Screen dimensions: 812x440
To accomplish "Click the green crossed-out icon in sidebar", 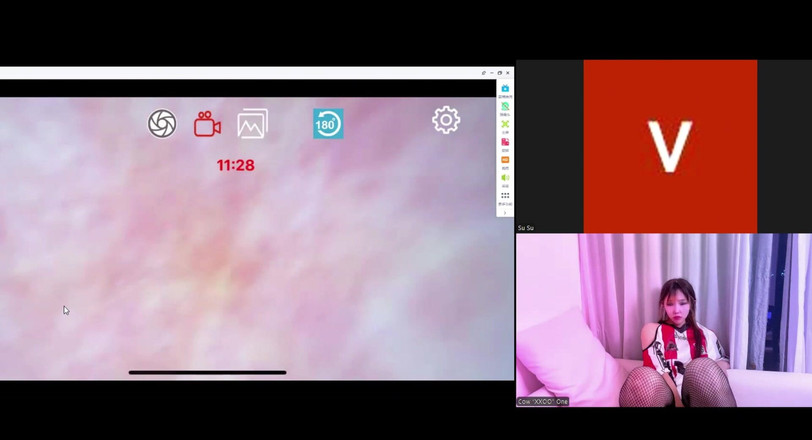I will [x=505, y=107].
